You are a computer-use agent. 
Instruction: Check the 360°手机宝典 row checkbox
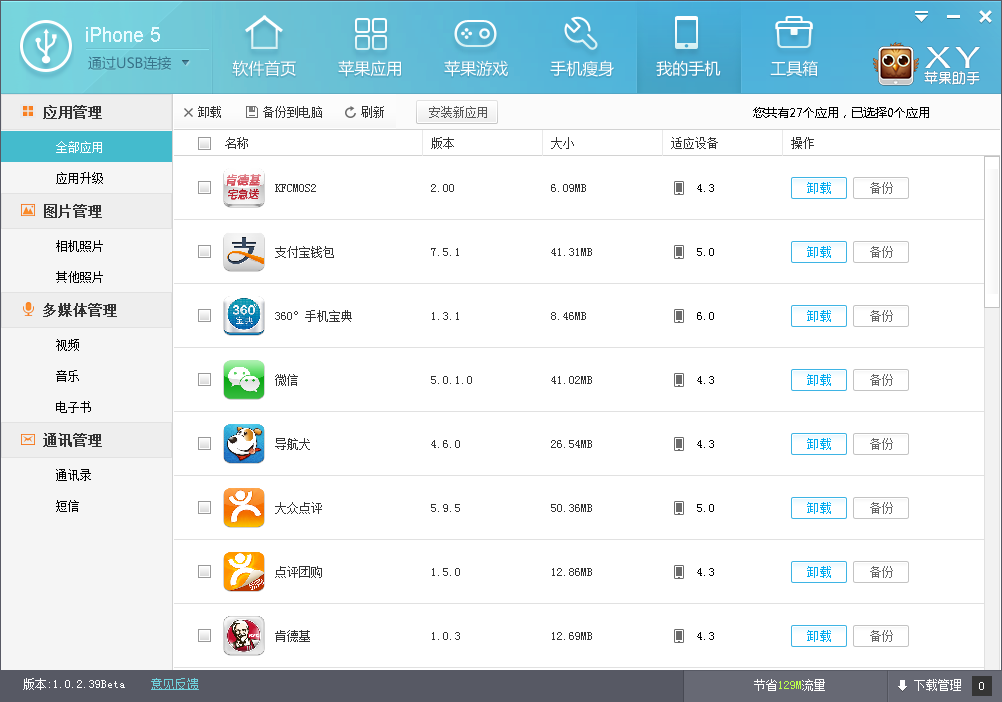204,315
